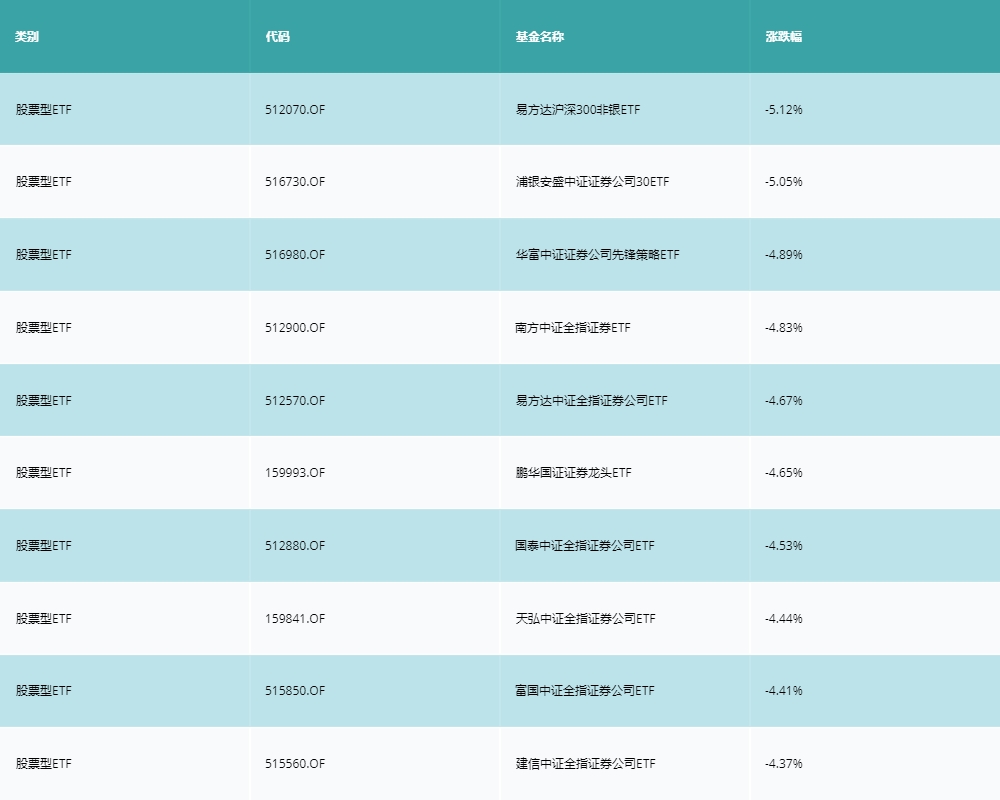Select fund code 512900.OF
Screen dimensions: 1000x800
(295, 328)
